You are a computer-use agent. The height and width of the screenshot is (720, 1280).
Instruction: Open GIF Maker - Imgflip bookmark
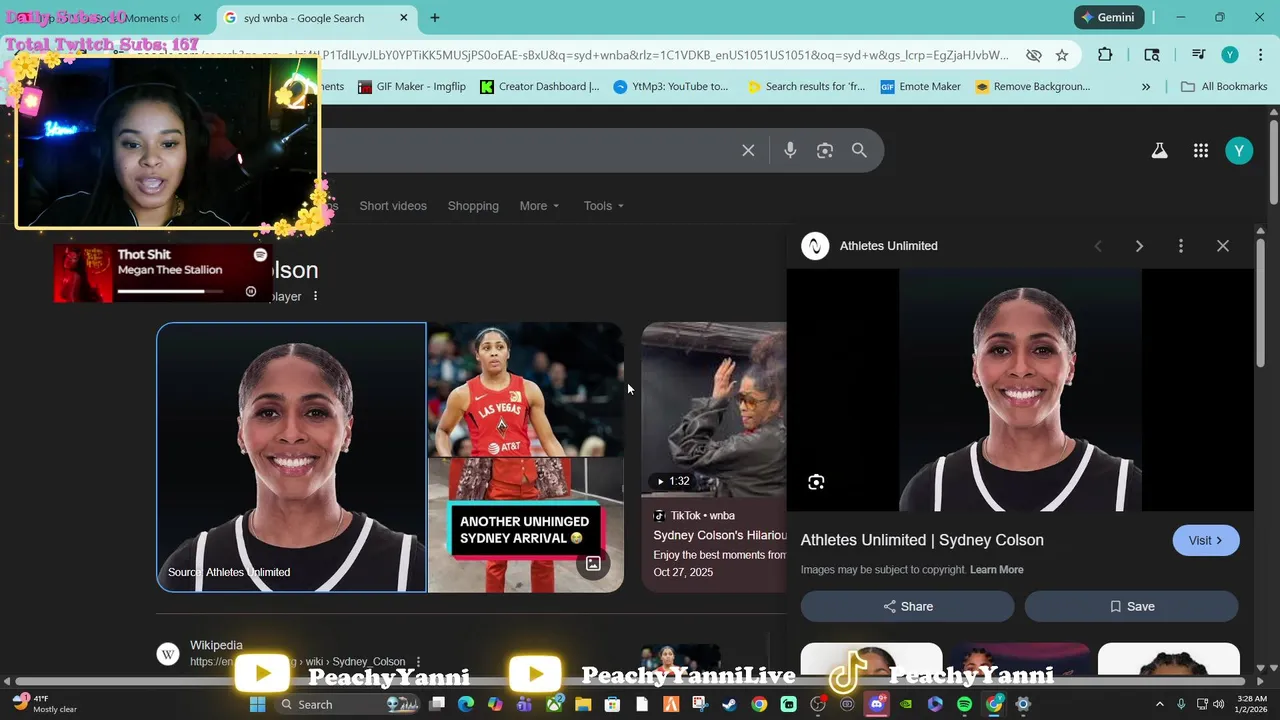pos(412,87)
